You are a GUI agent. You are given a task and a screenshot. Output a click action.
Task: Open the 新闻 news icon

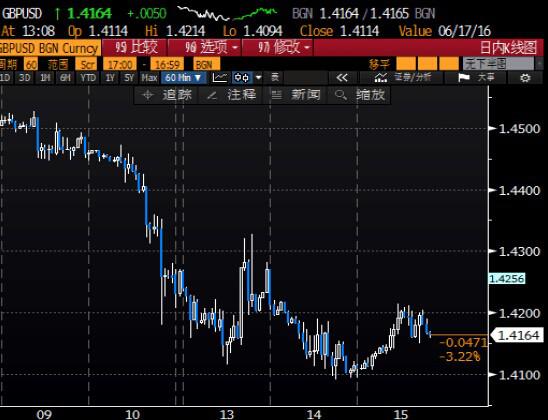point(297,95)
